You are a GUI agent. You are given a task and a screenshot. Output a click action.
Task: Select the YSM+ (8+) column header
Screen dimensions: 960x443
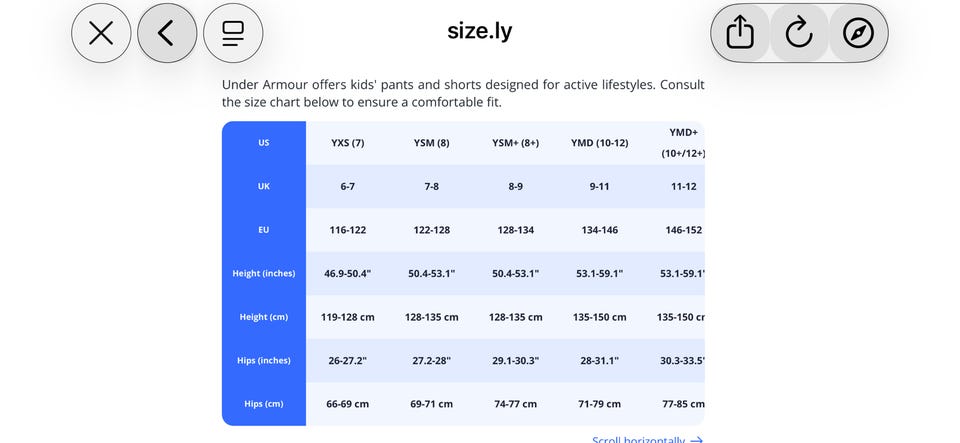(516, 143)
